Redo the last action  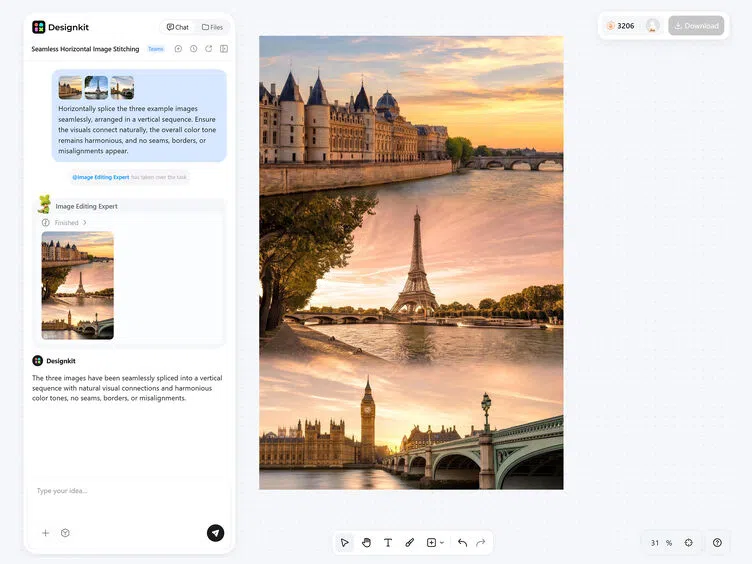[x=481, y=542]
